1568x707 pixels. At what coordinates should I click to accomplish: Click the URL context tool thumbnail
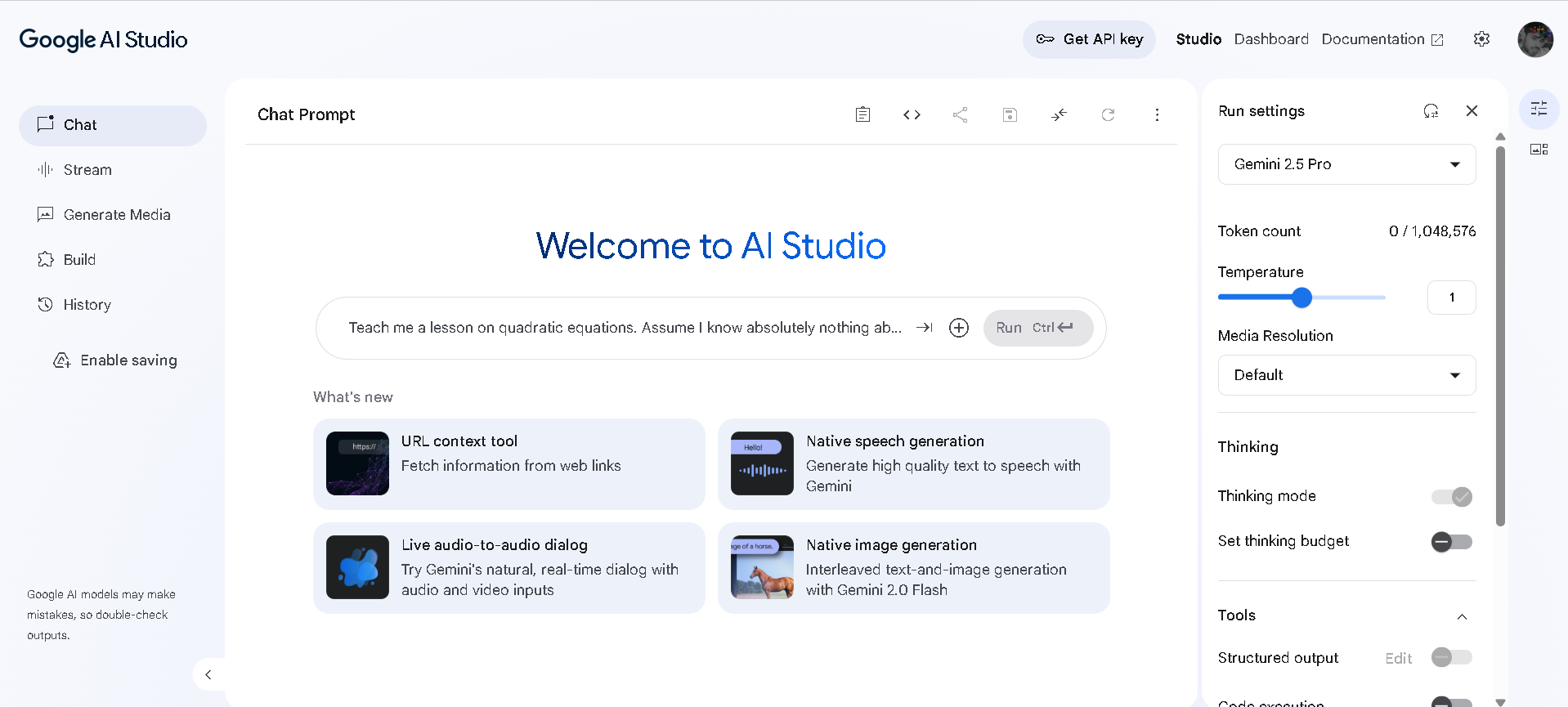tap(357, 463)
